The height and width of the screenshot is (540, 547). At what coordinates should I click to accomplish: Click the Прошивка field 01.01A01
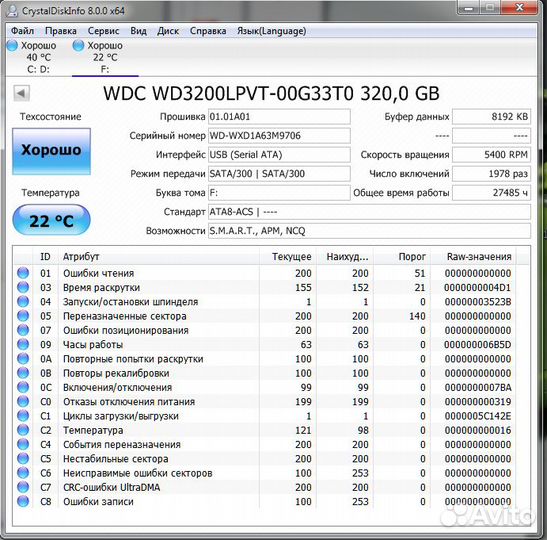(x=279, y=117)
